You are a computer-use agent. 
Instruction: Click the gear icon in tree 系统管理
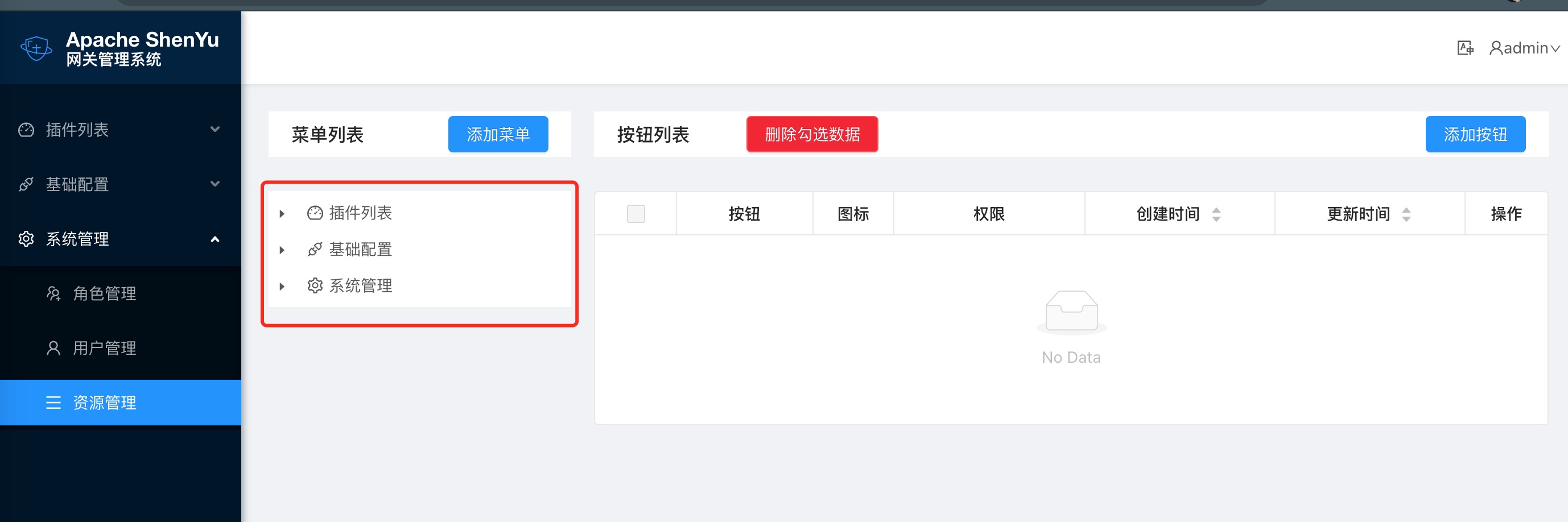(x=315, y=286)
